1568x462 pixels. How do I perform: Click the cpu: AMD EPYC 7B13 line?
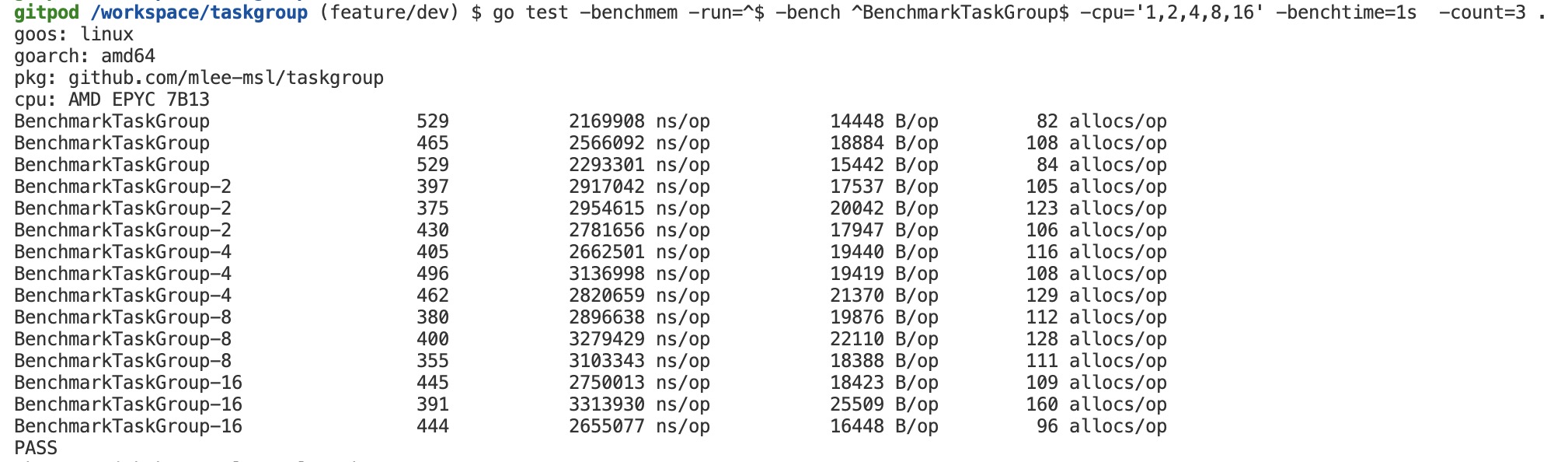pos(112,100)
